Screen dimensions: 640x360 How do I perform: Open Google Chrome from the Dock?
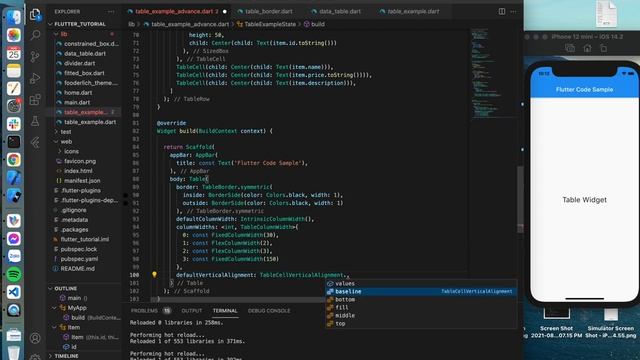tap(13, 160)
